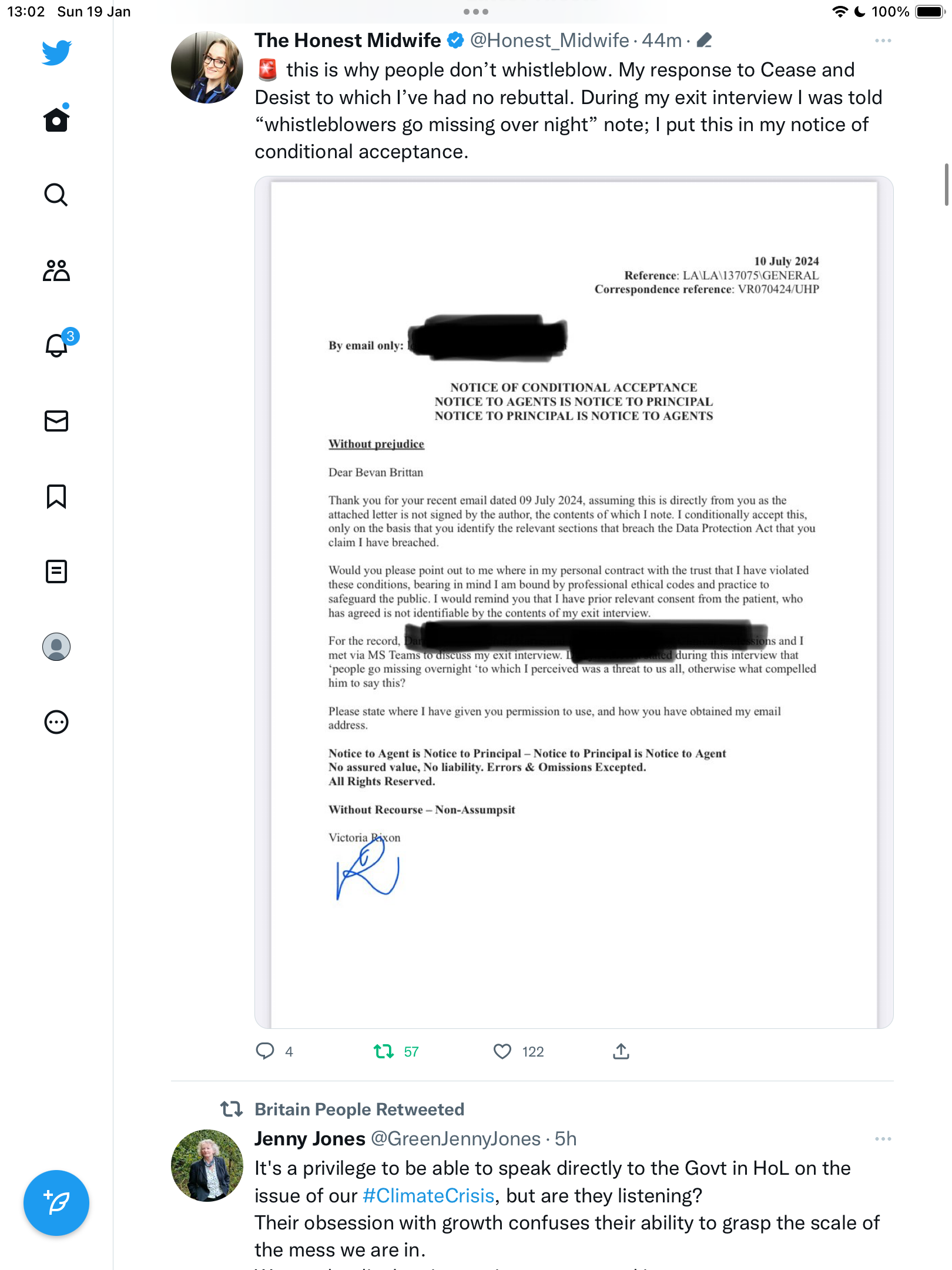The height and width of the screenshot is (1270, 952).
Task: Open the Search magnifier icon
Action: pos(56,195)
